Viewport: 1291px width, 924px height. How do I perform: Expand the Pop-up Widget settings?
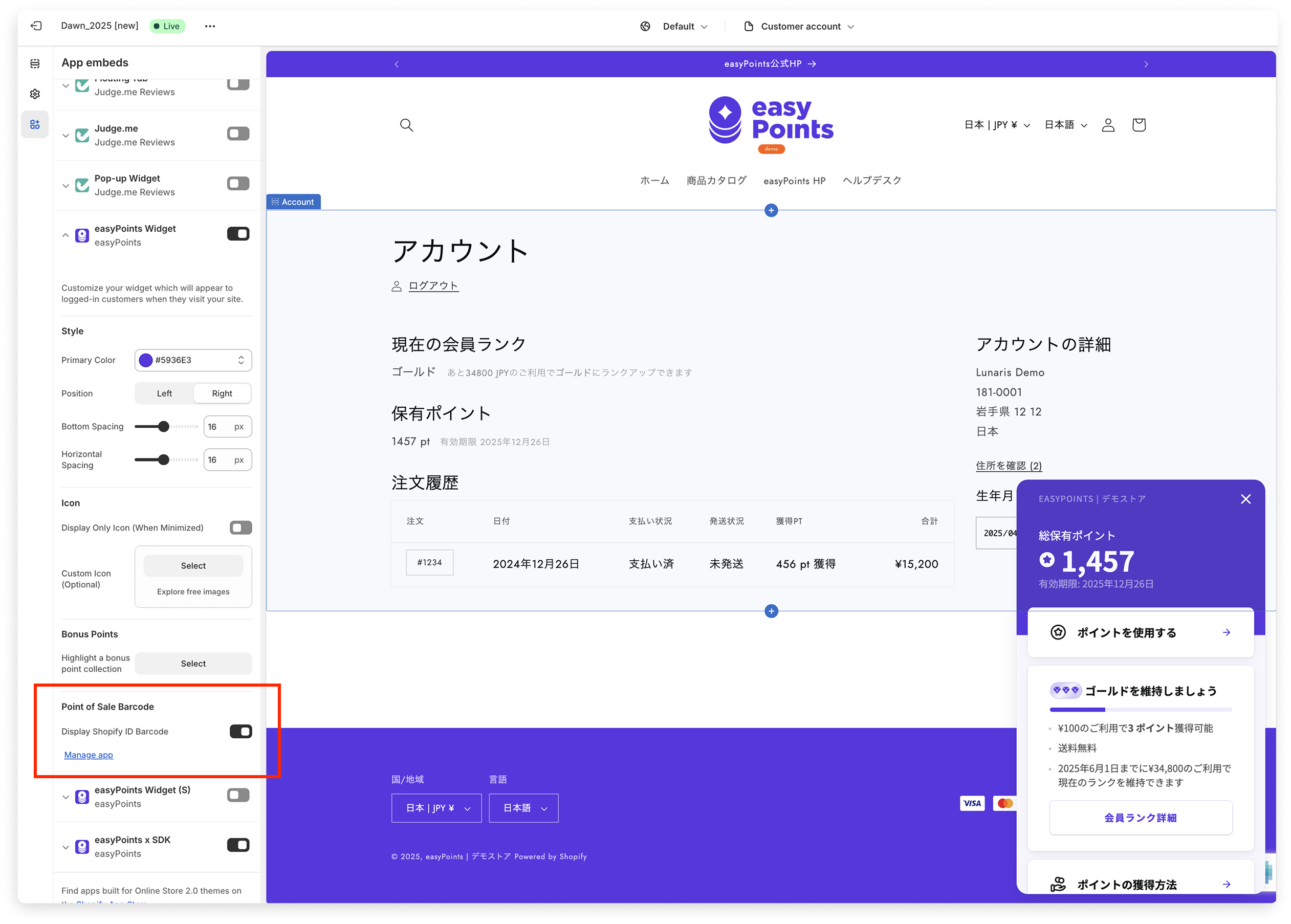[x=65, y=186]
